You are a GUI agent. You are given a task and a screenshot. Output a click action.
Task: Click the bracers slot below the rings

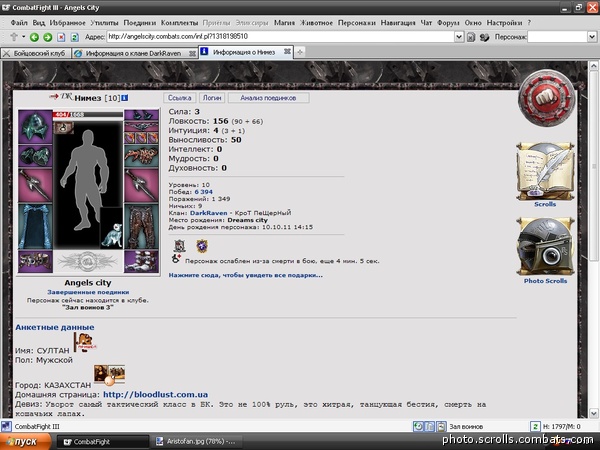(x=141, y=156)
